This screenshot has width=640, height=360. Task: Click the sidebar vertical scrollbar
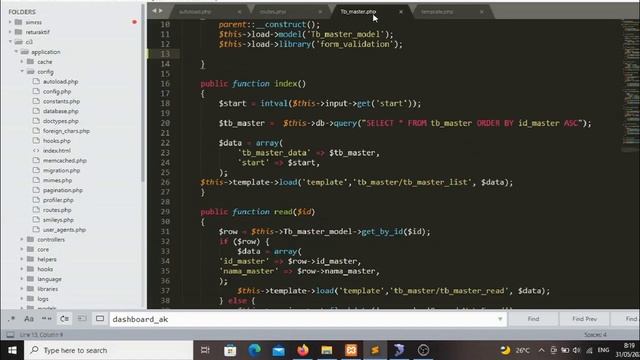click(142, 93)
